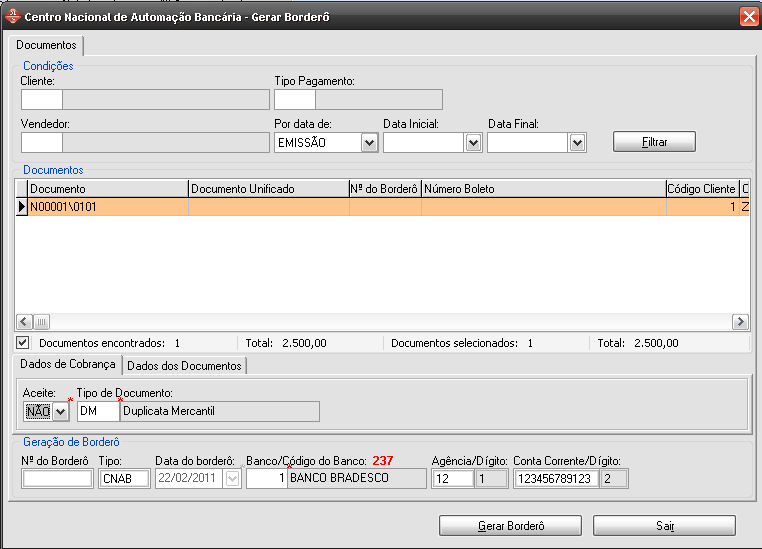Click the Documentos selecionados: 1 status text
This screenshot has width=762, height=549.
(462, 343)
